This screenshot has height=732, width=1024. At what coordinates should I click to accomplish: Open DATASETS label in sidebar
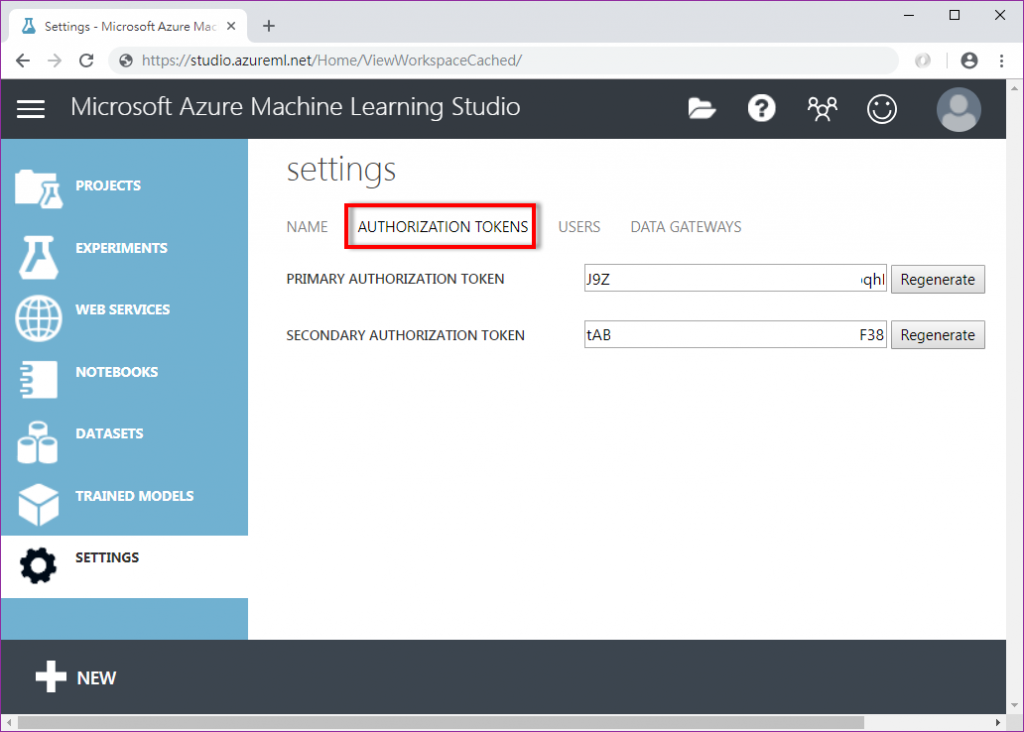(x=109, y=434)
